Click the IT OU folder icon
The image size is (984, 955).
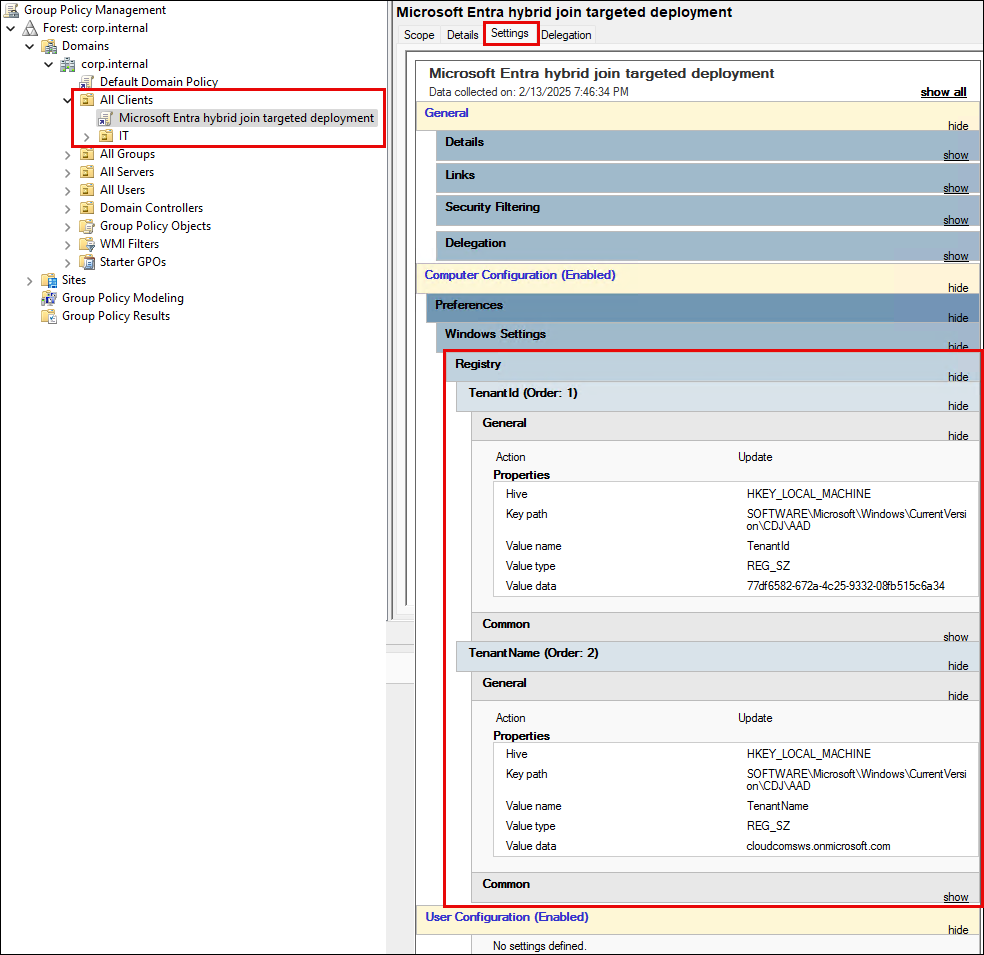pyautogui.click(x=106, y=136)
